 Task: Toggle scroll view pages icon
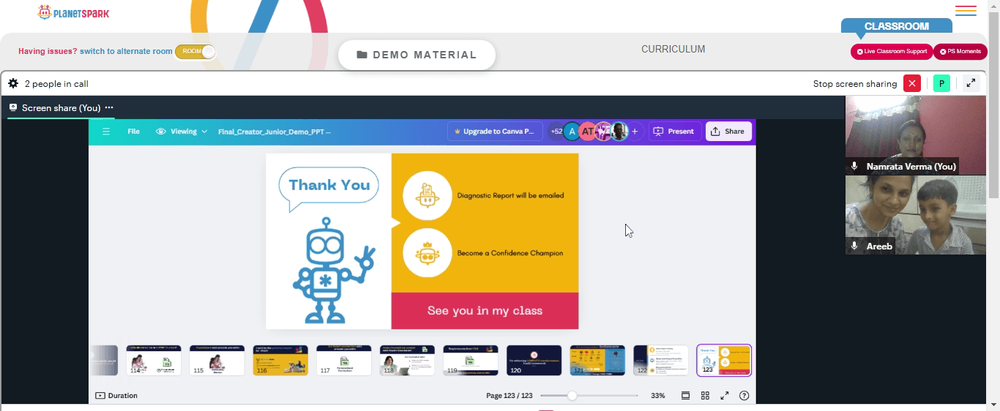click(x=686, y=396)
